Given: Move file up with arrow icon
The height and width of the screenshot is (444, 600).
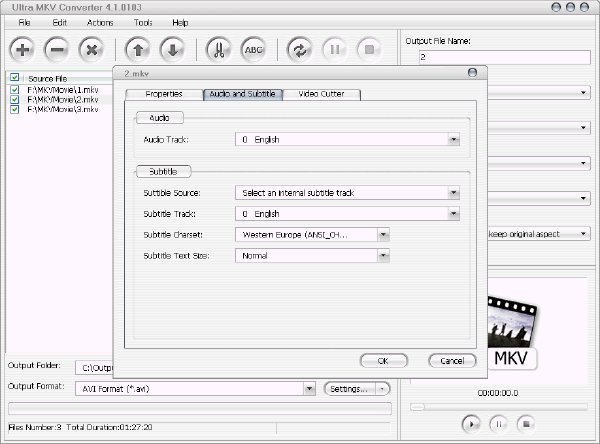Looking at the screenshot, I should click(138, 49).
